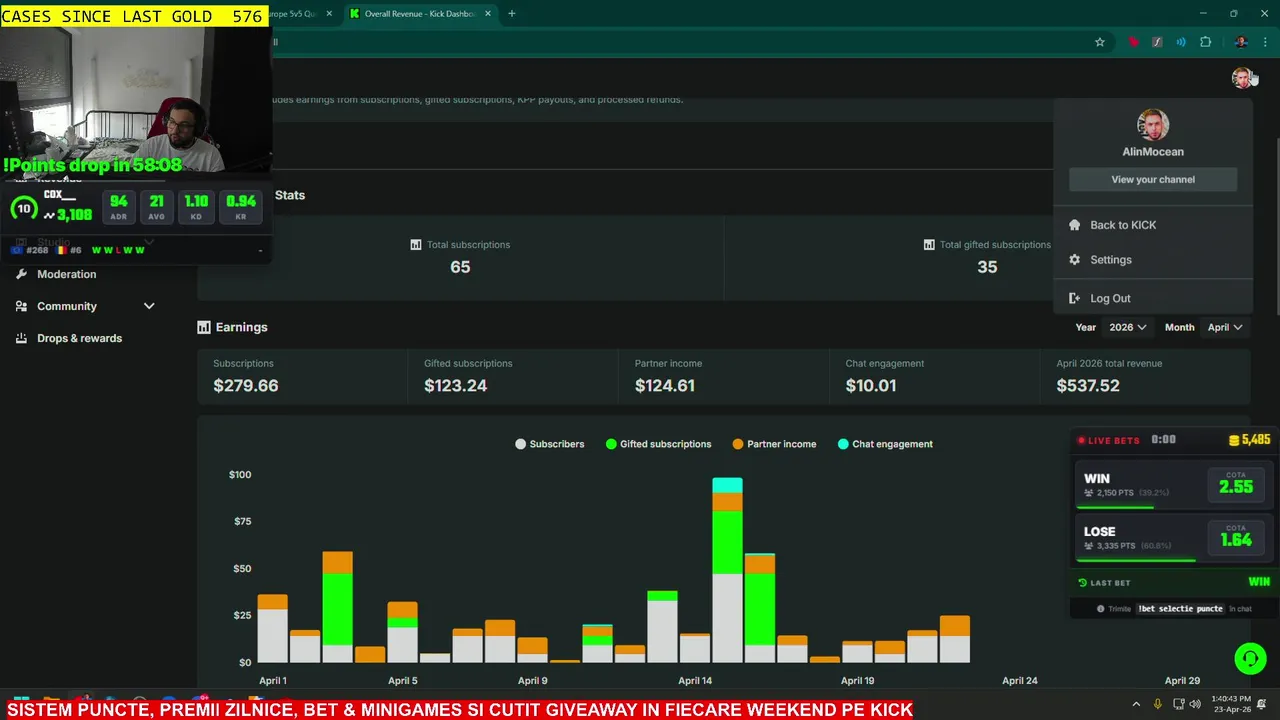Click the house icon next to Back to KICK
This screenshot has height=720, width=1280.
point(1074,225)
